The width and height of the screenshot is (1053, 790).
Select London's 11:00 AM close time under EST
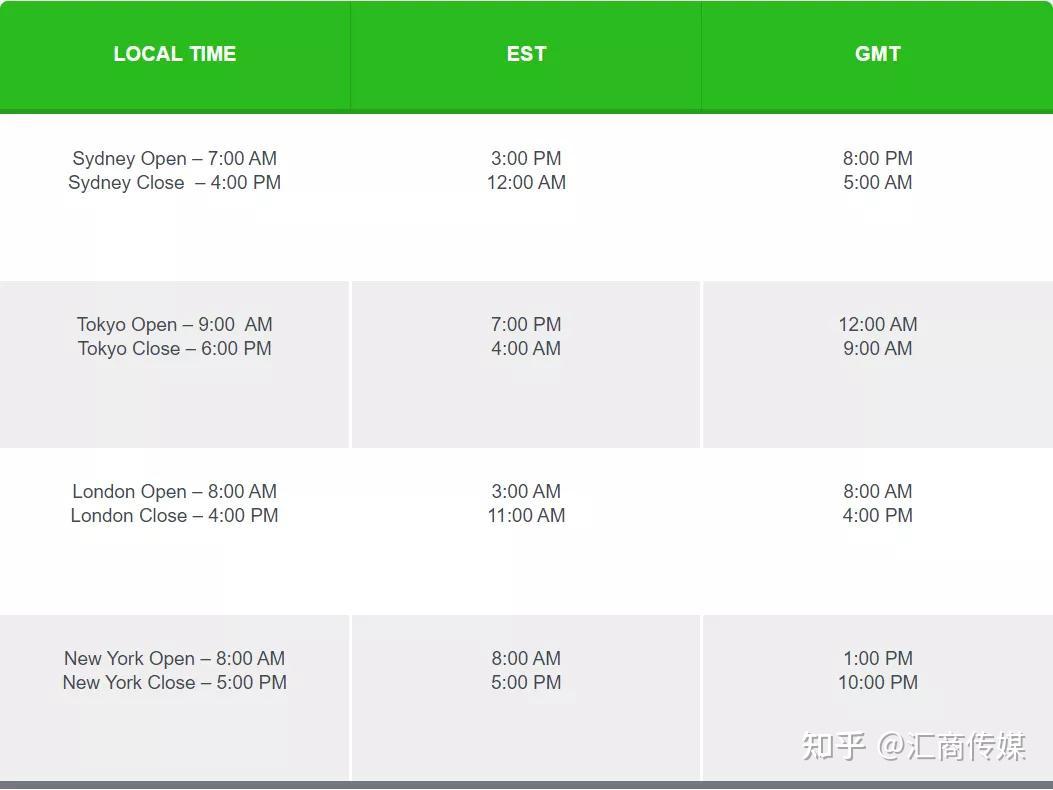526,516
